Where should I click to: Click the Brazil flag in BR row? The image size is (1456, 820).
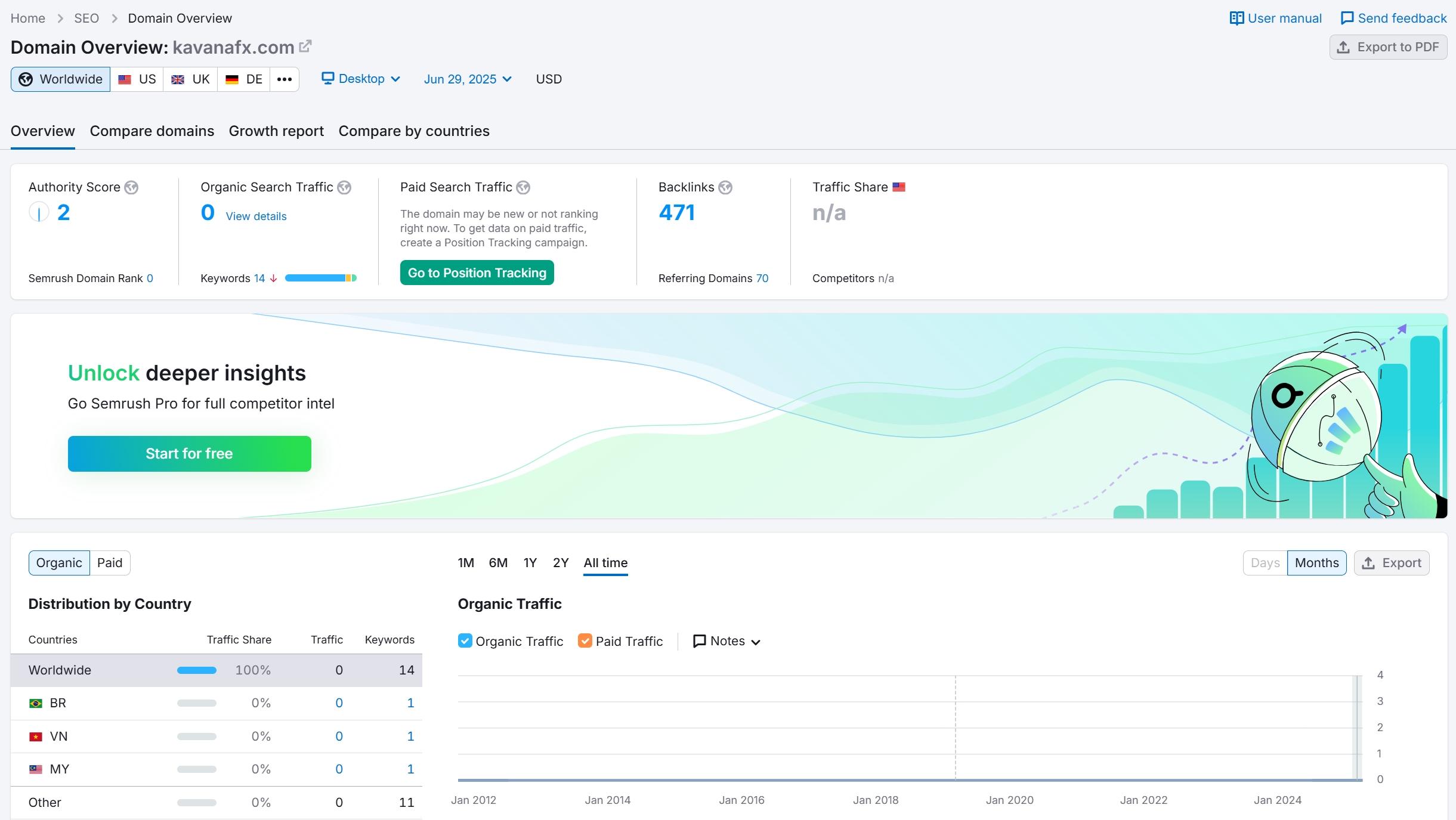[x=36, y=704]
